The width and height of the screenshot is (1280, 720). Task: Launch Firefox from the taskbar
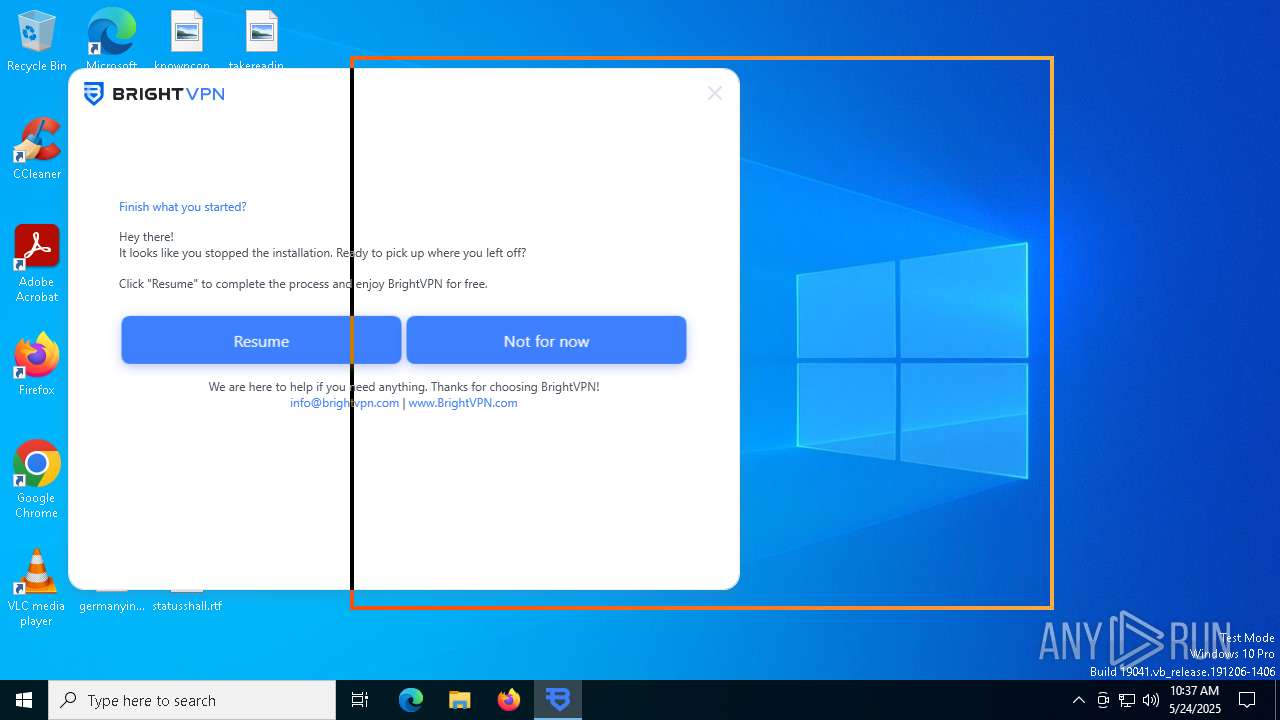point(509,700)
